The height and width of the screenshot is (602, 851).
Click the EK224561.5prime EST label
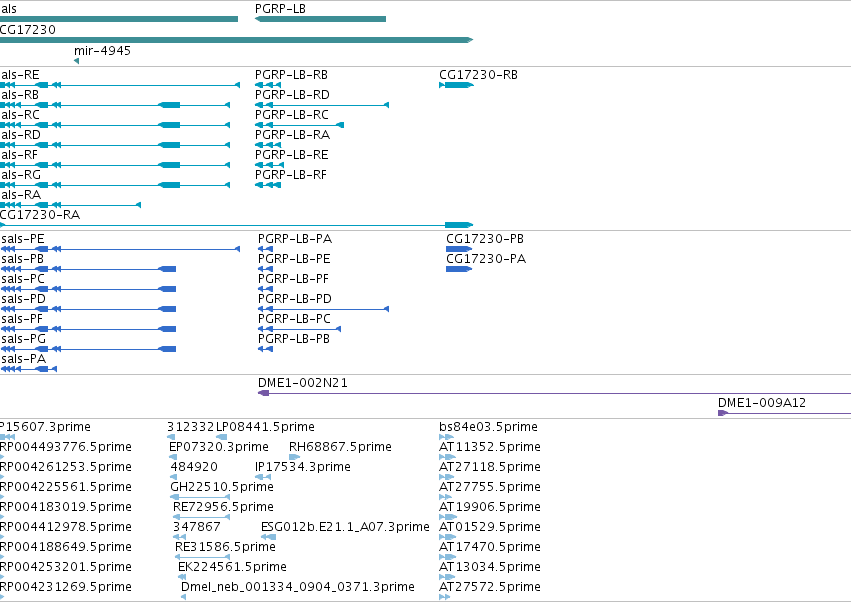tap(232, 567)
